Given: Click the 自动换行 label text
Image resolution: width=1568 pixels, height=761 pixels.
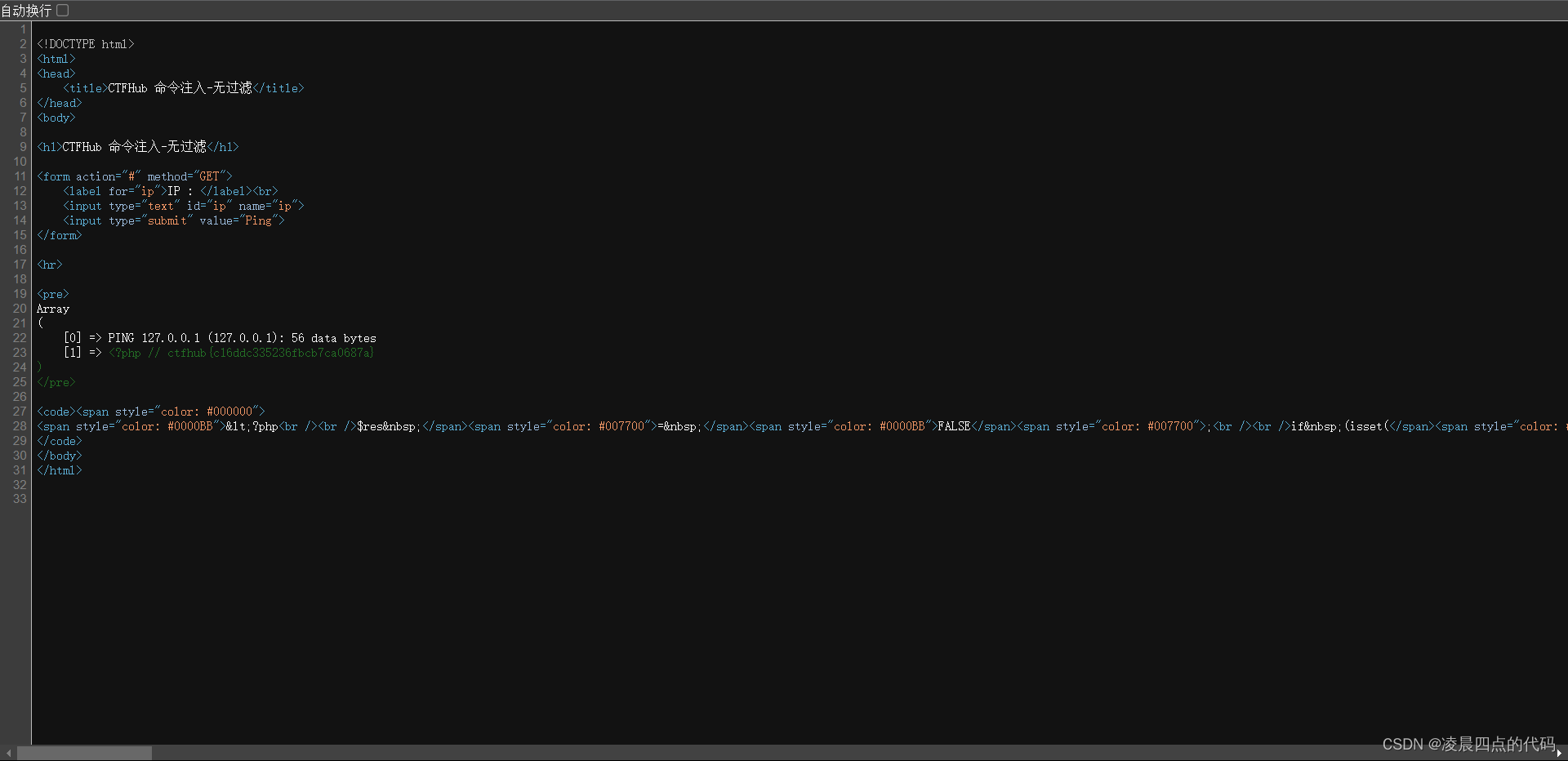Looking at the screenshot, I should click(x=26, y=11).
